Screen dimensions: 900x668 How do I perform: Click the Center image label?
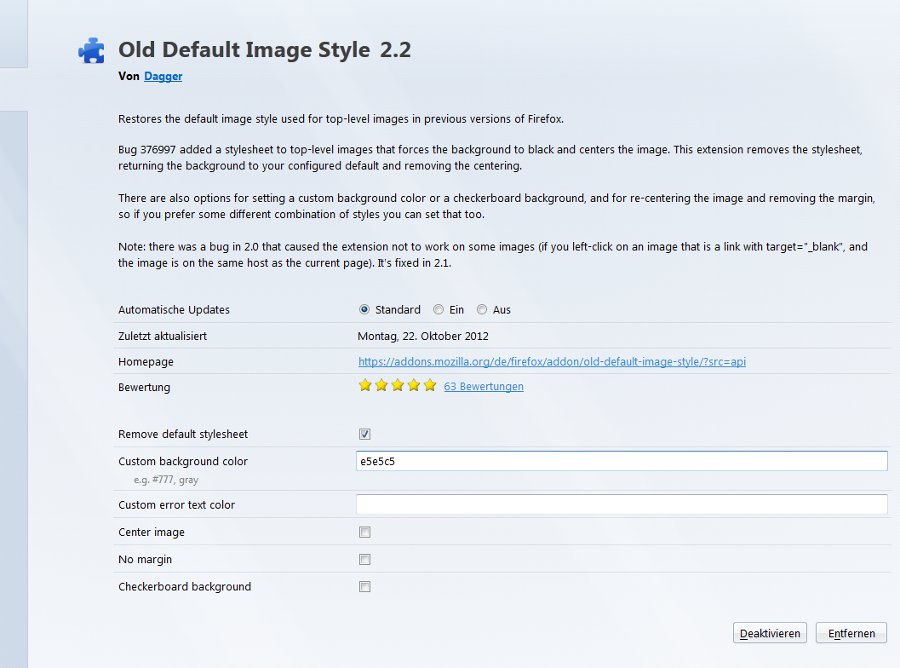[152, 532]
